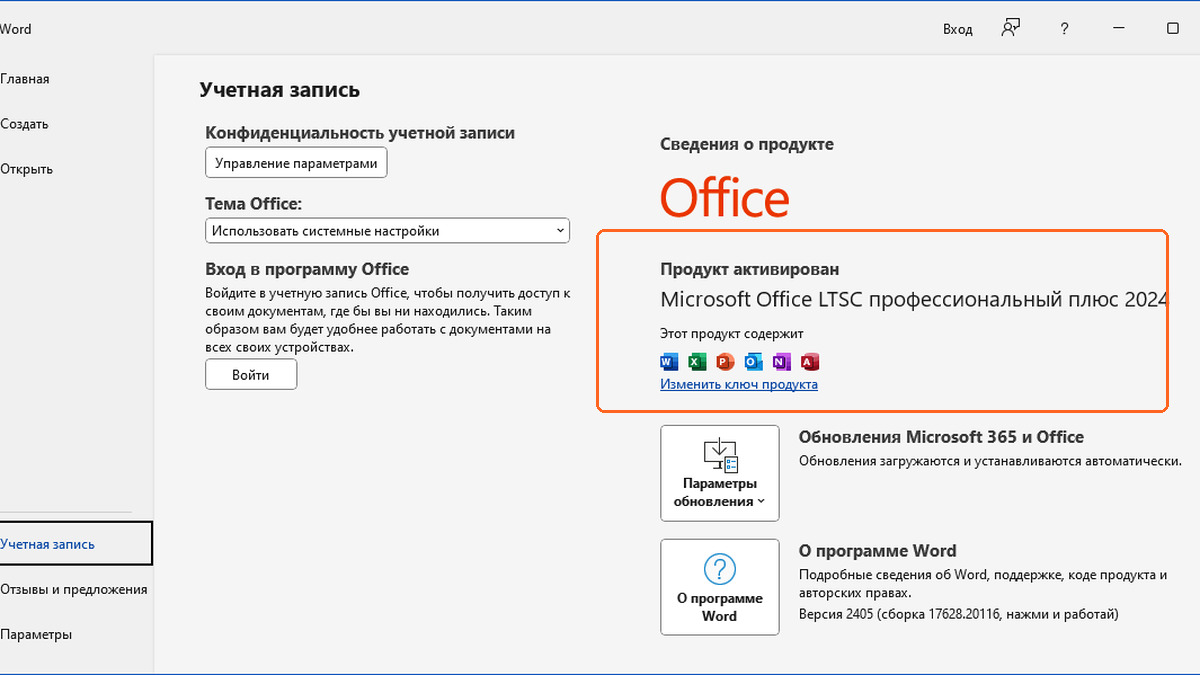
Task: Click the Access icon in the product list
Action: (x=810, y=362)
